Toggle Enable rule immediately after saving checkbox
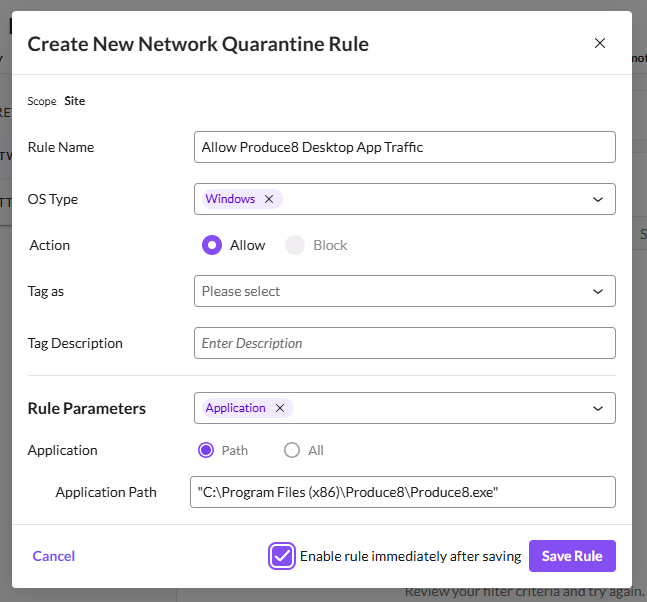Image resolution: width=647 pixels, height=602 pixels. (282, 556)
